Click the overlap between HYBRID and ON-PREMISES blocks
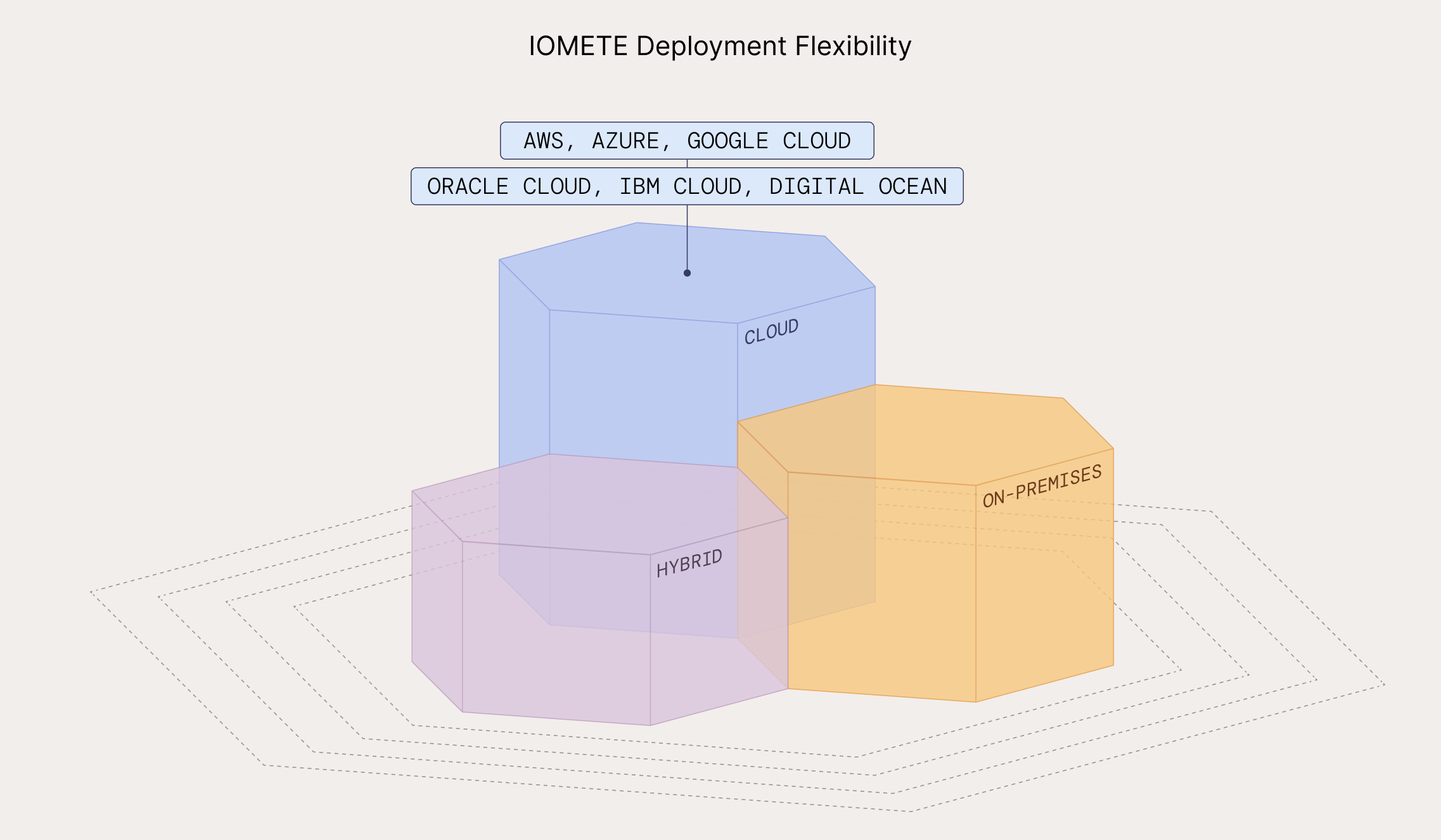1441x840 pixels. pyautogui.click(x=760, y=602)
